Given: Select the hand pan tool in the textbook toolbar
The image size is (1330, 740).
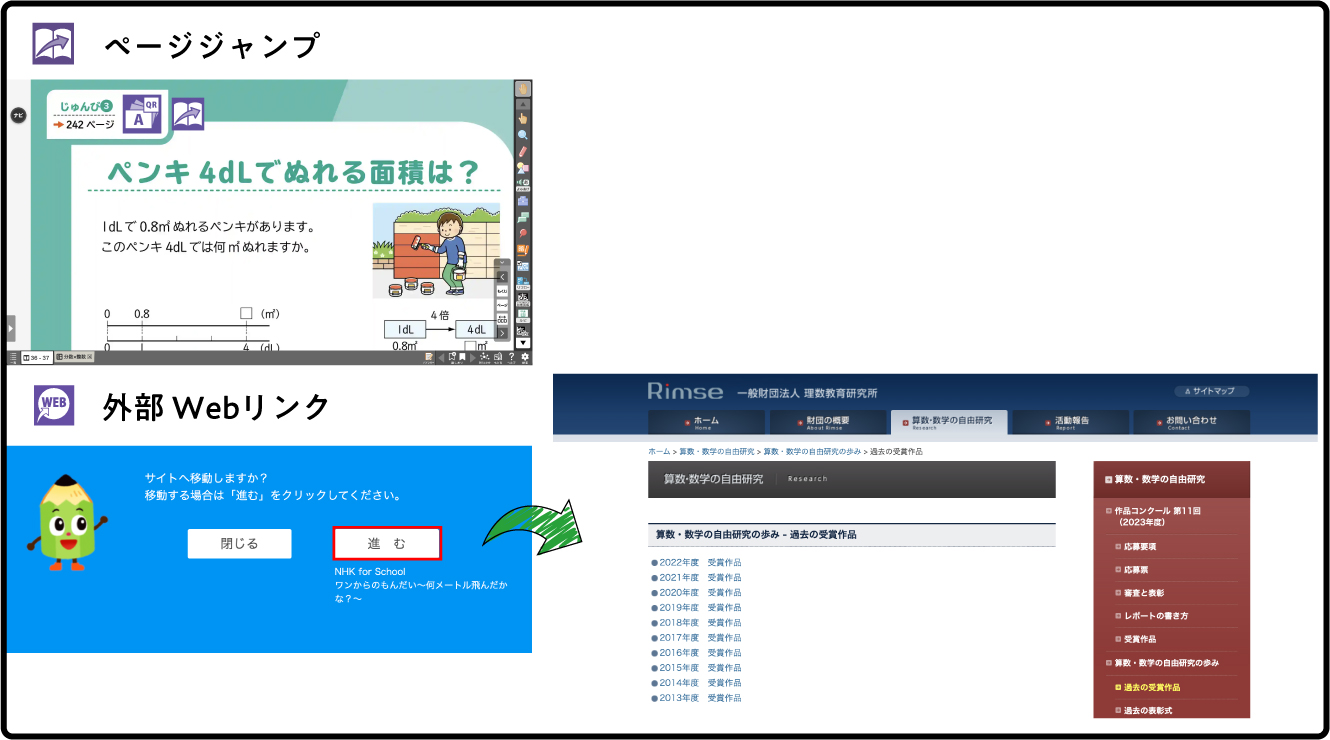Looking at the screenshot, I should (x=525, y=87).
